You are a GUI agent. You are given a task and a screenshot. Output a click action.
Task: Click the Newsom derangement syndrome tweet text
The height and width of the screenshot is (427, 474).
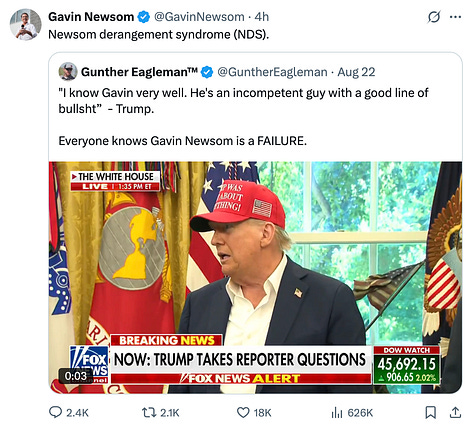coord(159,34)
